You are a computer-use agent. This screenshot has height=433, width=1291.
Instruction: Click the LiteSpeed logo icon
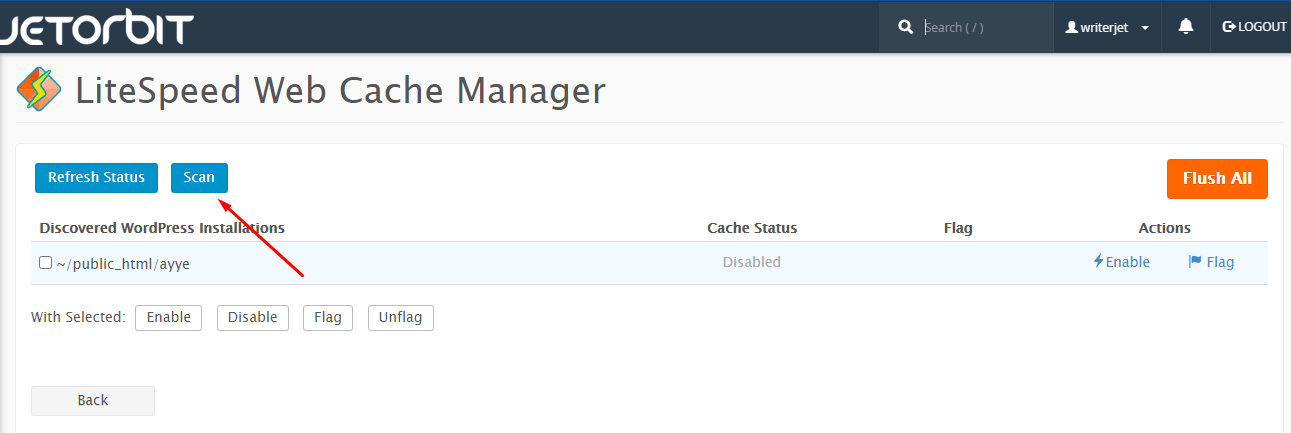click(x=39, y=90)
